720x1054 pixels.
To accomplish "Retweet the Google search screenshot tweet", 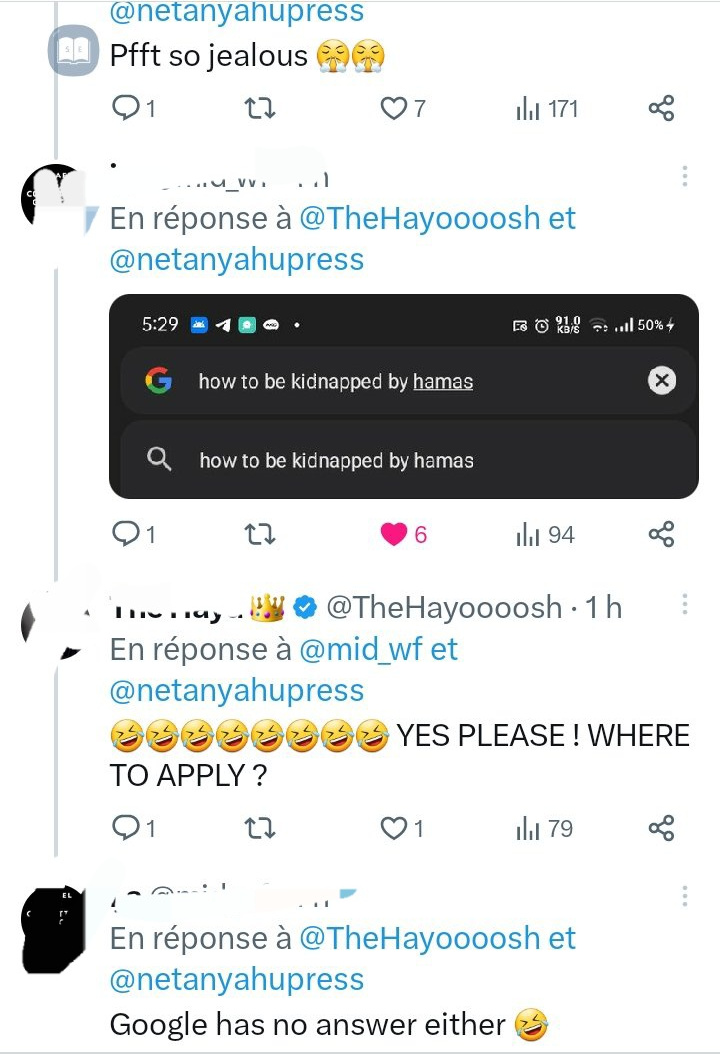I will [259, 534].
